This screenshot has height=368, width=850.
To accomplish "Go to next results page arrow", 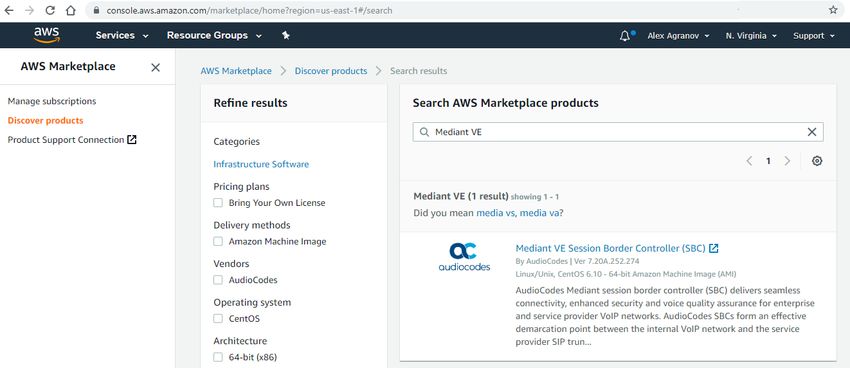I will [x=787, y=161].
